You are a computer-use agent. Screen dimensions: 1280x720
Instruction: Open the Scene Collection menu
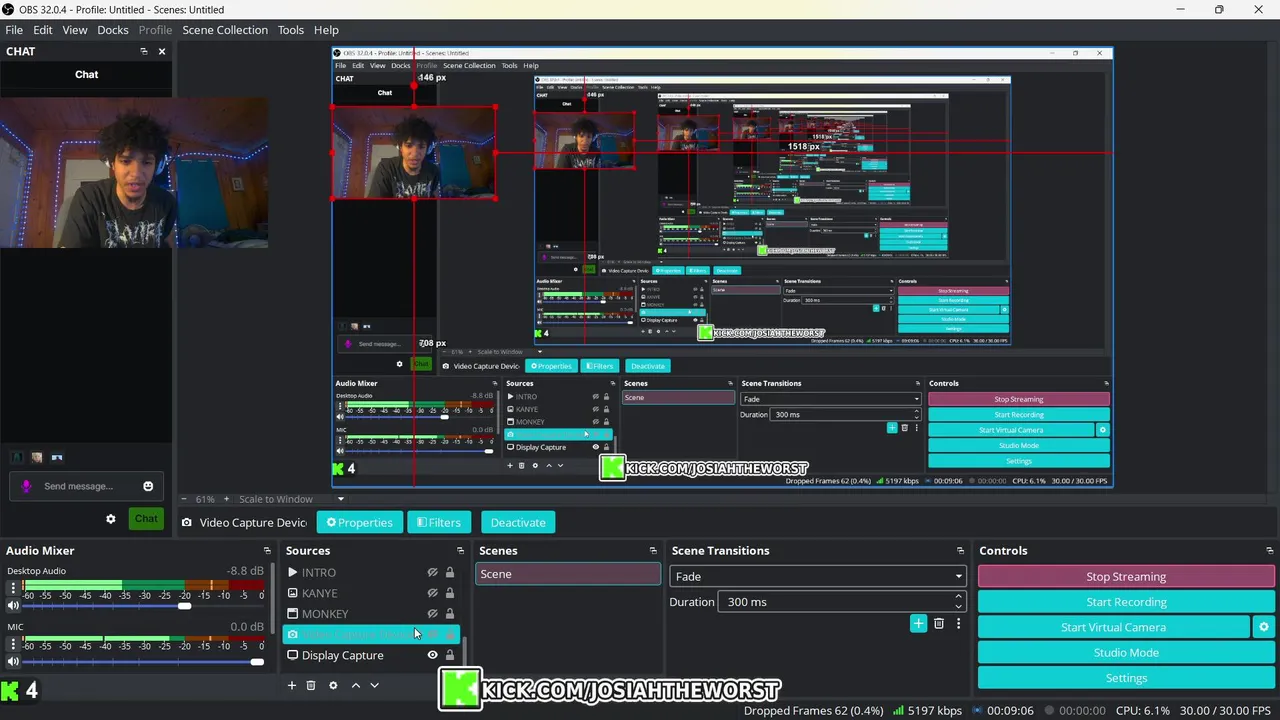click(x=225, y=30)
